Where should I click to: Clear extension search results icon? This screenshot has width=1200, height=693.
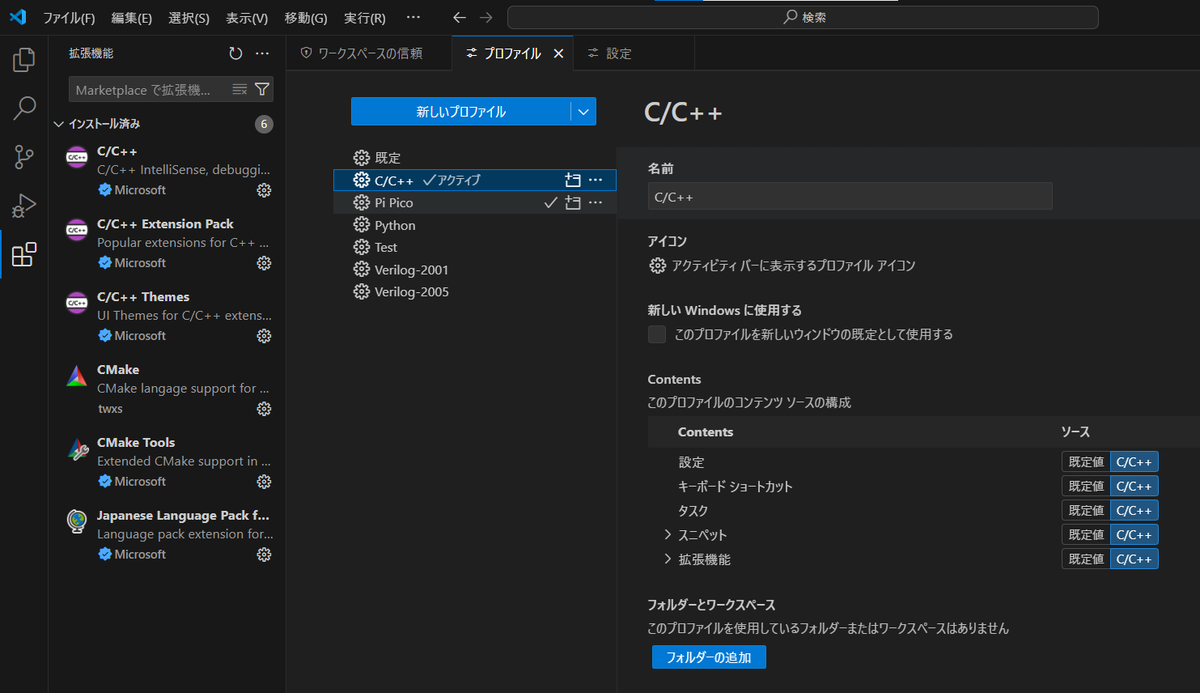[x=240, y=89]
